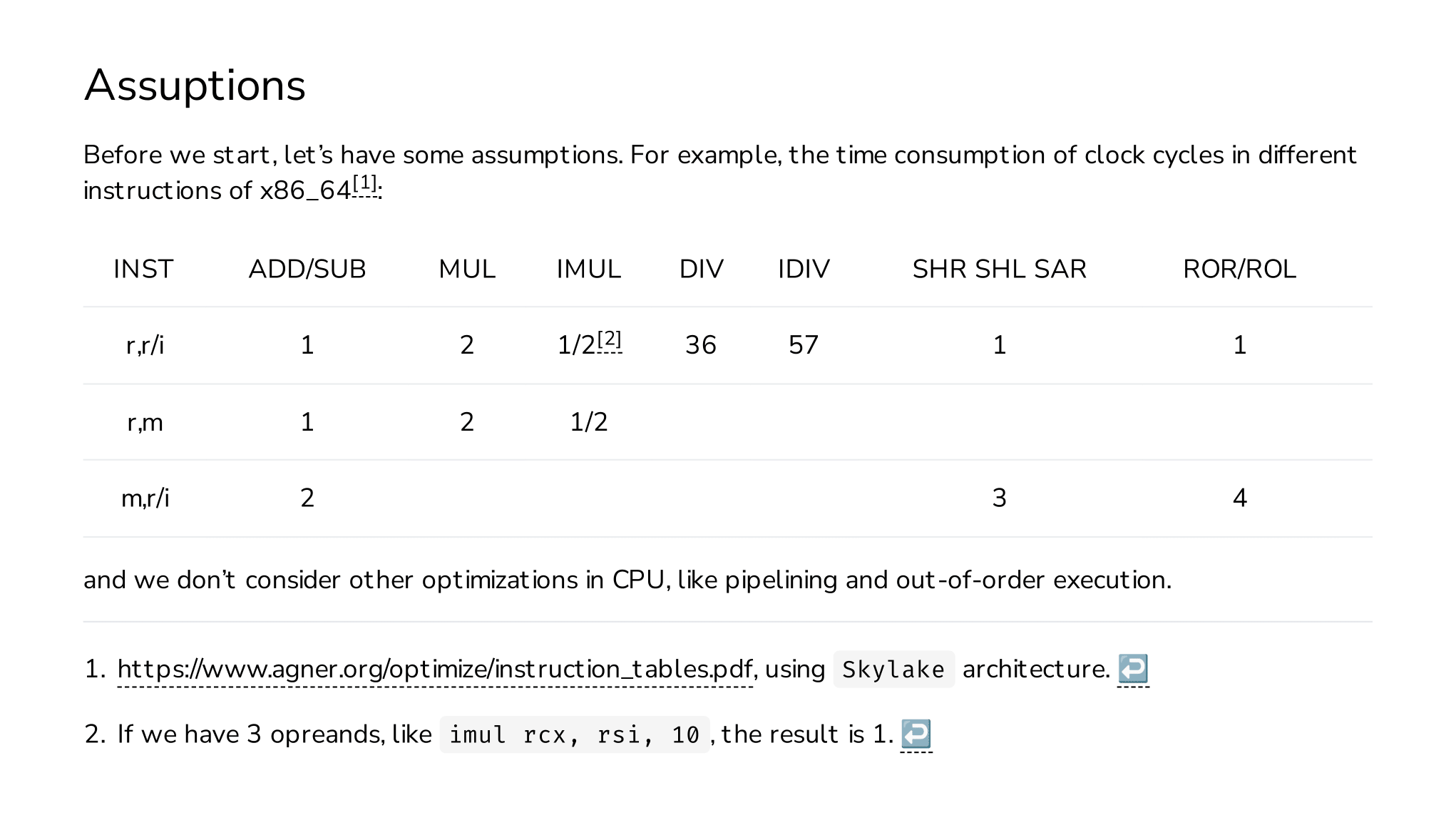Select the IMUL column header

[589, 269]
